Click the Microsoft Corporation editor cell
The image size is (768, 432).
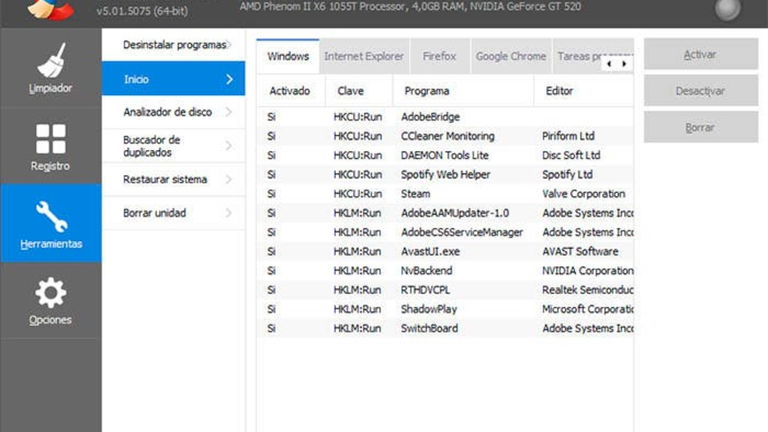pos(587,309)
